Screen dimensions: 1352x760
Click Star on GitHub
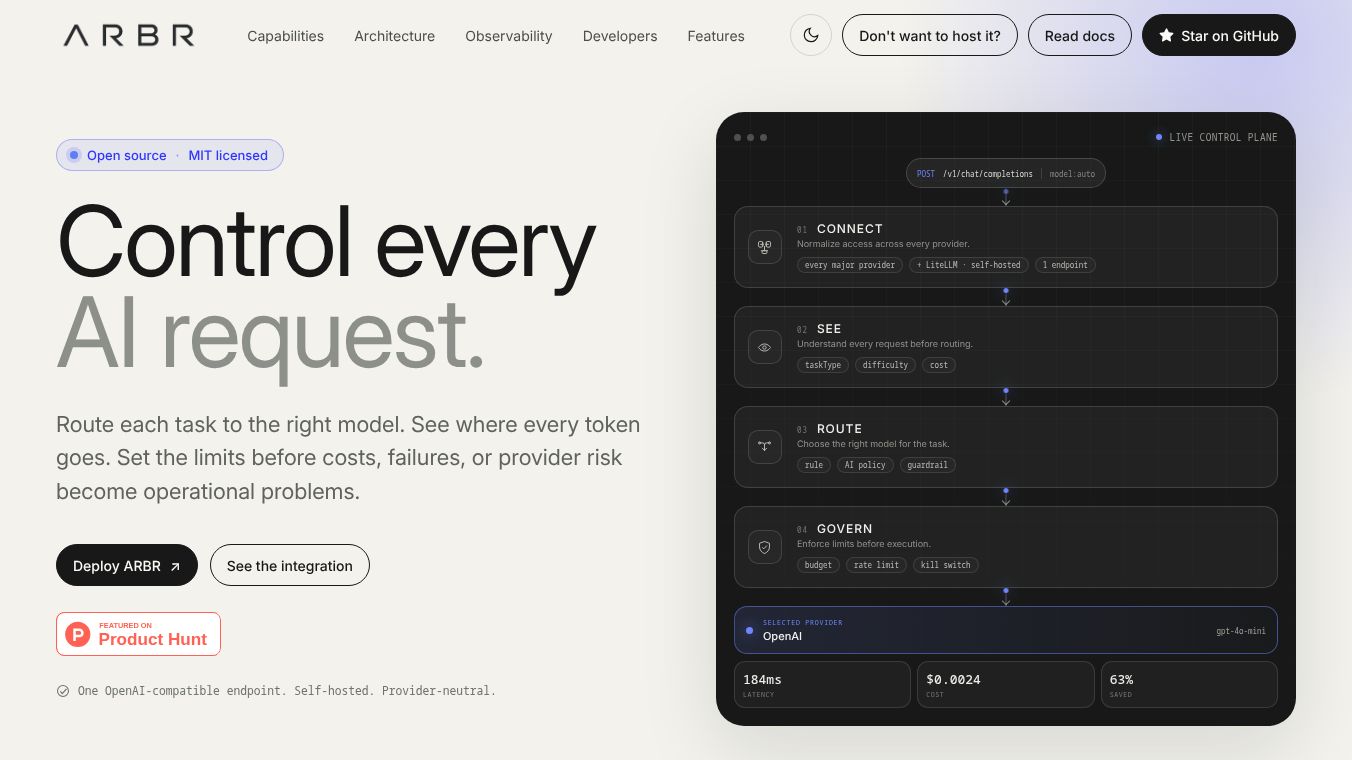pos(1219,35)
